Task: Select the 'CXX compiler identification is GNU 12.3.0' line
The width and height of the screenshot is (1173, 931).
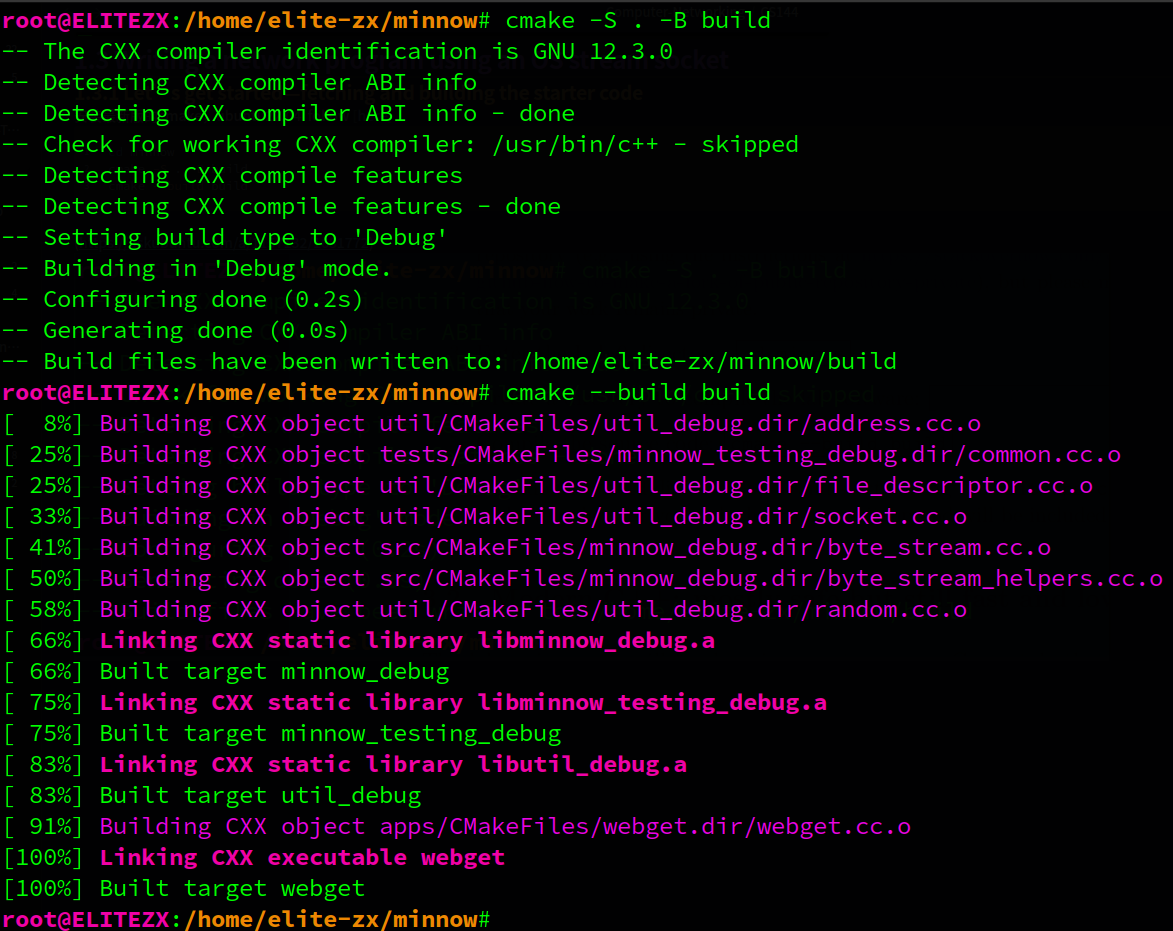Action: [337, 52]
